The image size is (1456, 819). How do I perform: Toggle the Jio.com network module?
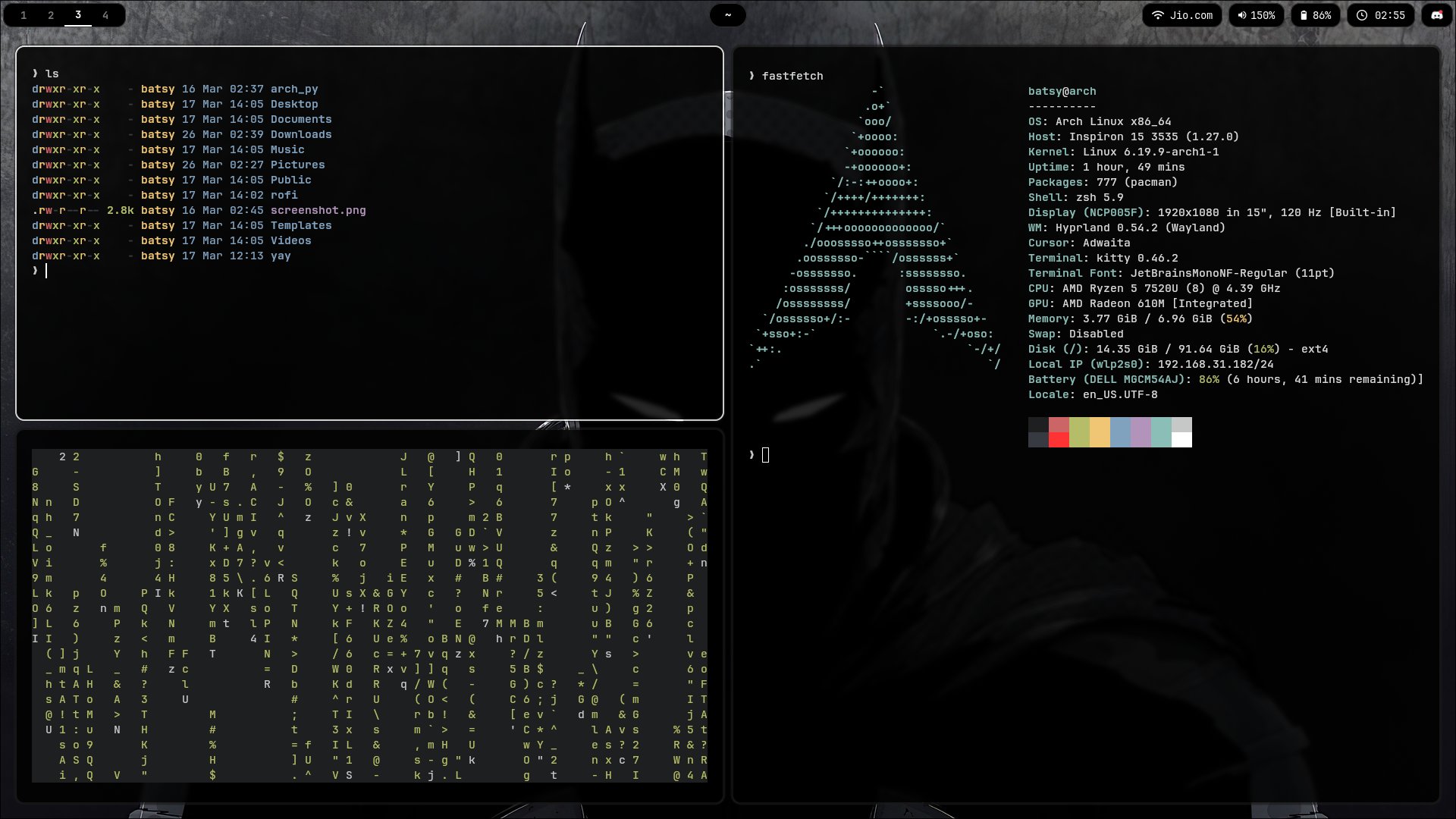1181,15
